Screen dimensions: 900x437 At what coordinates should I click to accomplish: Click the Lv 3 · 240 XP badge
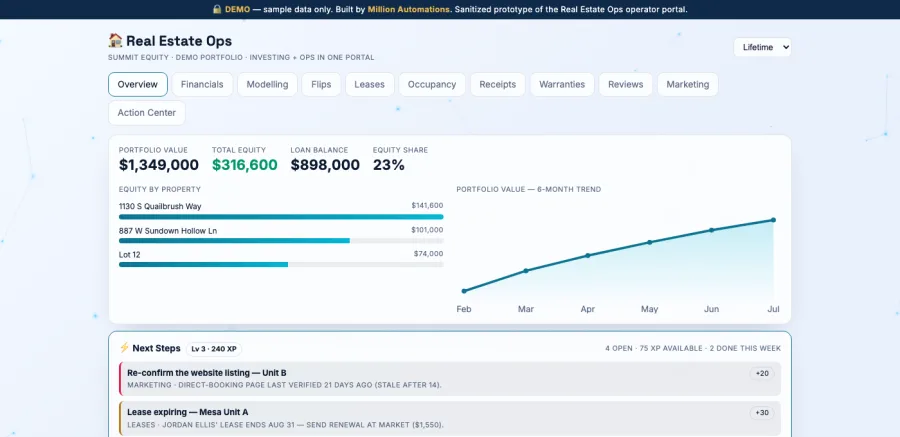coord(214,349)
